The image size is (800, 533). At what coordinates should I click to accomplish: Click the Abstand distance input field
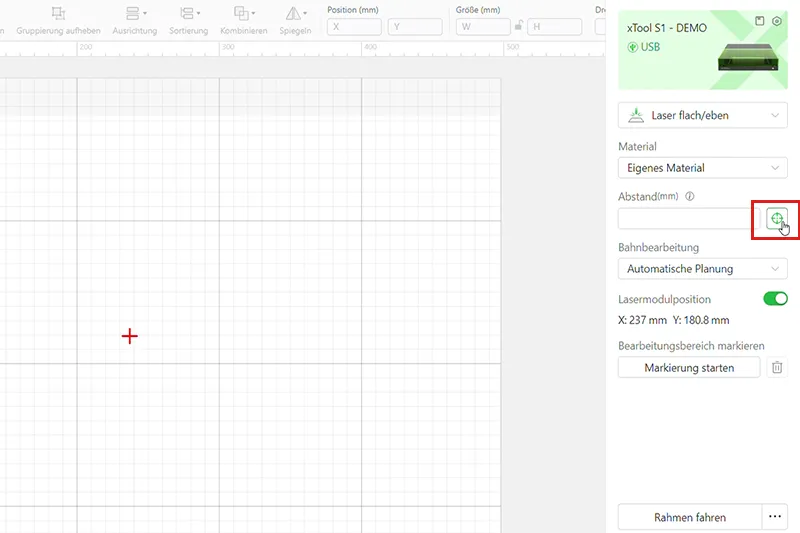pos(689,219)
